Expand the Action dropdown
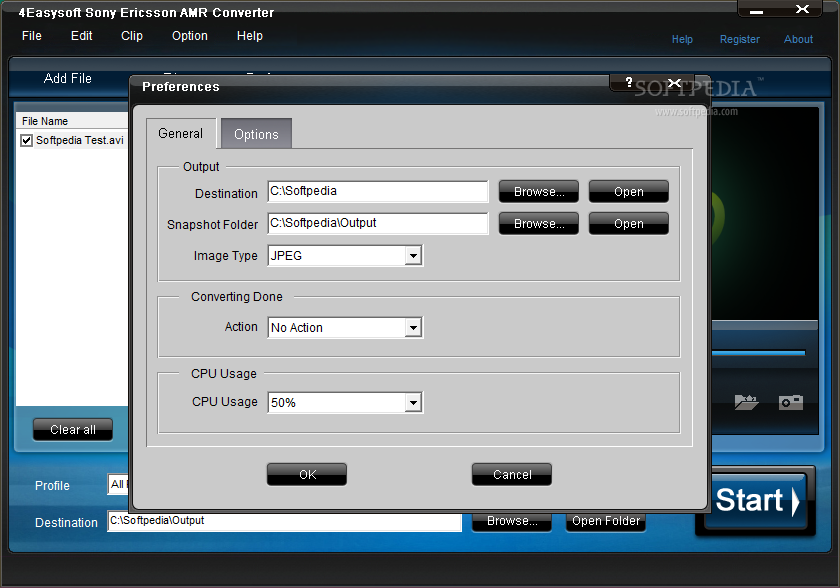The image size is (840, 588). click(x=413, y=328)
